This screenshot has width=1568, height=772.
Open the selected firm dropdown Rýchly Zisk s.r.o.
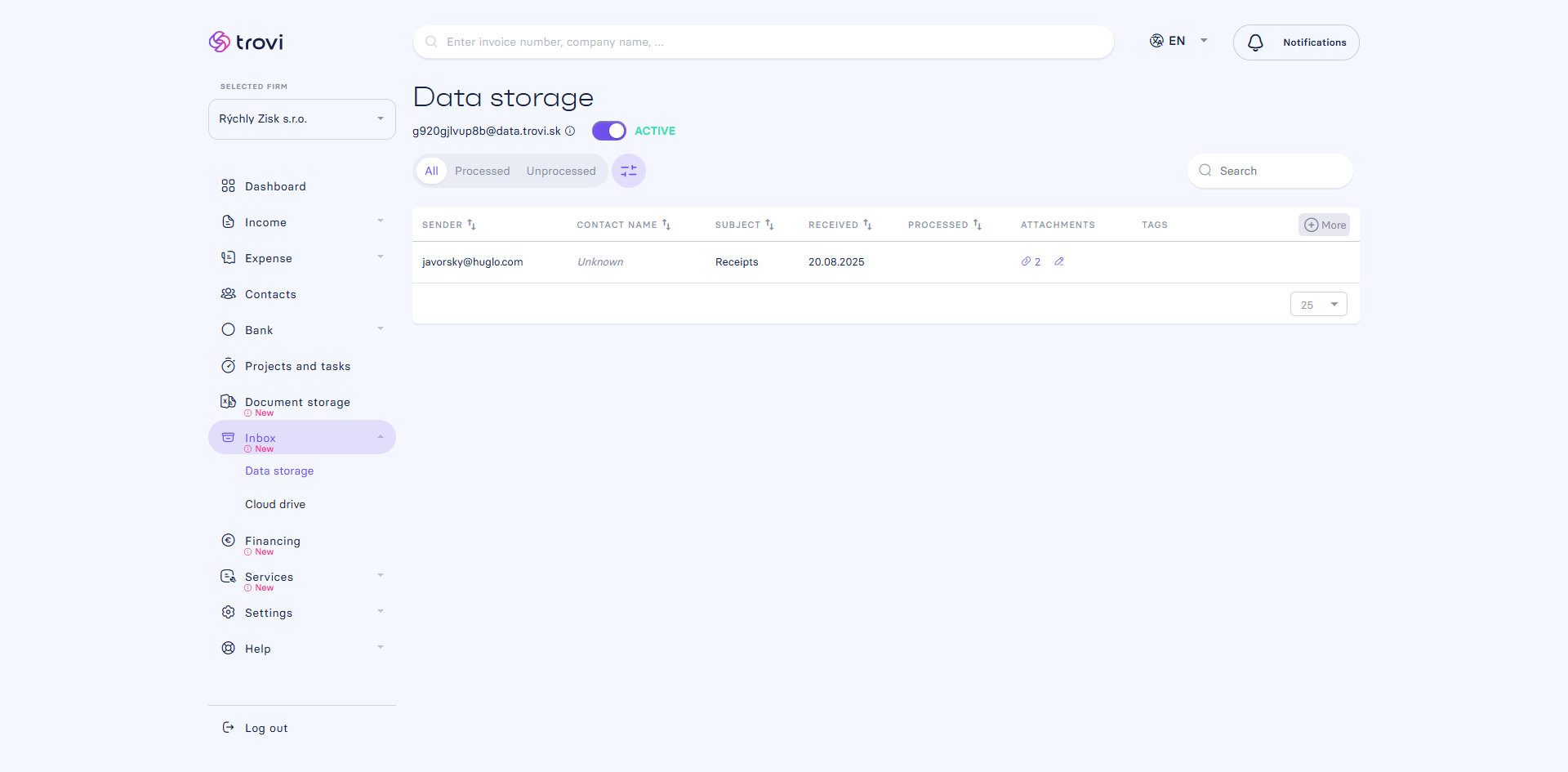(302, 119)
